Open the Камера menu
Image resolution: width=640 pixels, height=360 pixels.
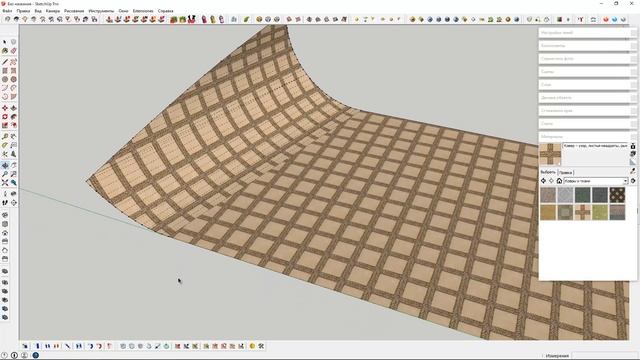(x=53, y=11)
